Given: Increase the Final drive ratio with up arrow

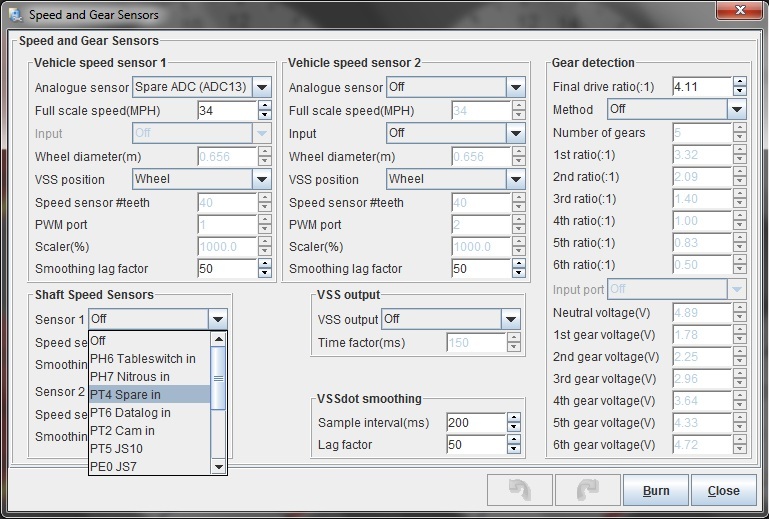Looking at the screenshot, I should (738, 83).
